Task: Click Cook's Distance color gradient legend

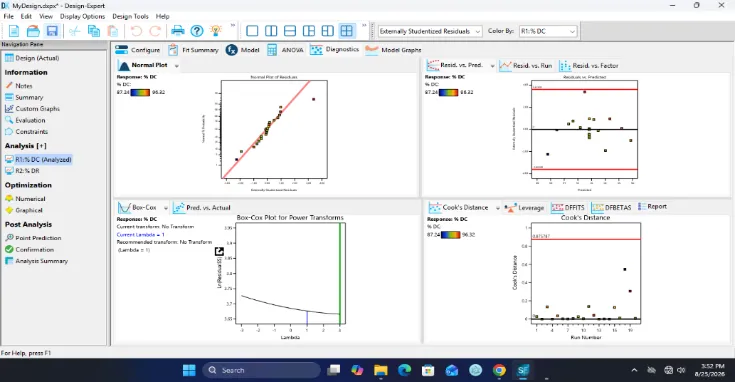Action: pyautogui.click(x=450, y=234)
